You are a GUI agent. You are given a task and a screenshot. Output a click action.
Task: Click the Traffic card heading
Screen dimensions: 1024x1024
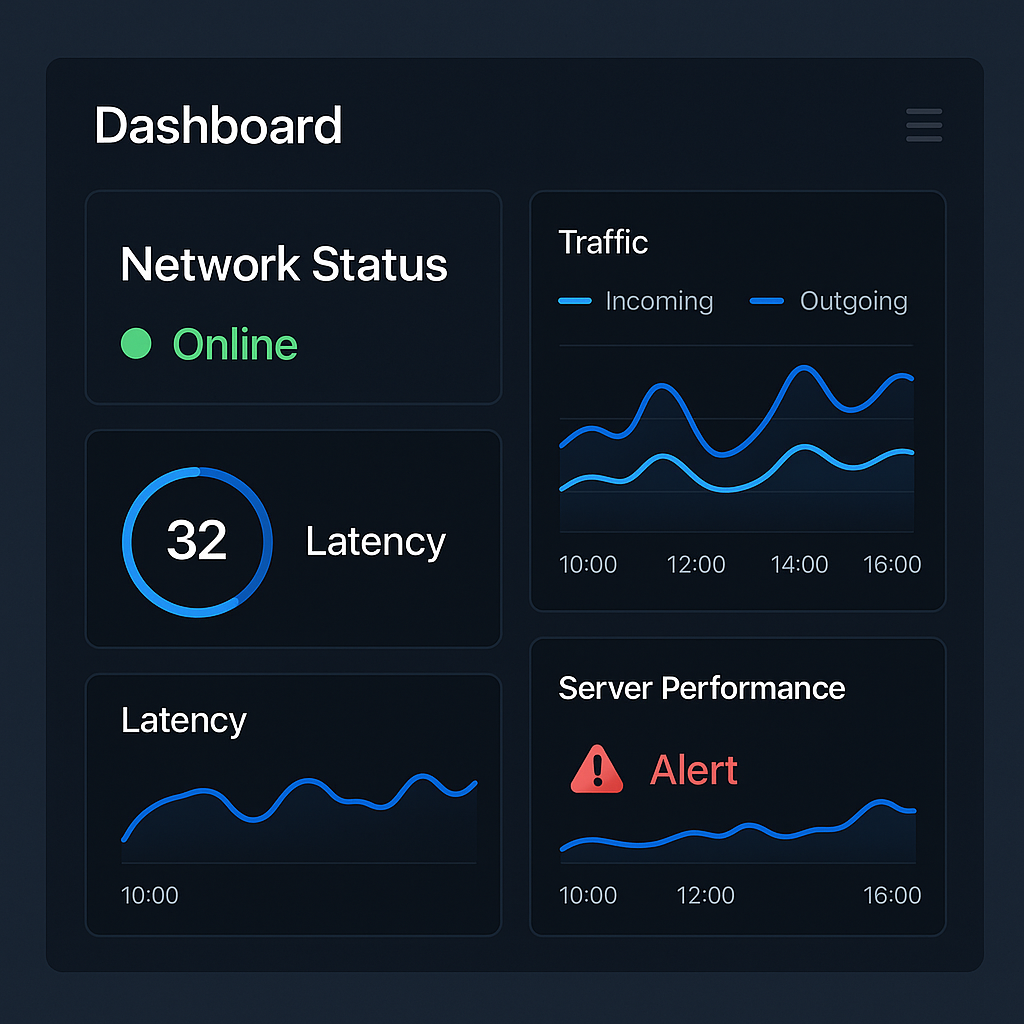pyautogui.click(x=603, y=242)
